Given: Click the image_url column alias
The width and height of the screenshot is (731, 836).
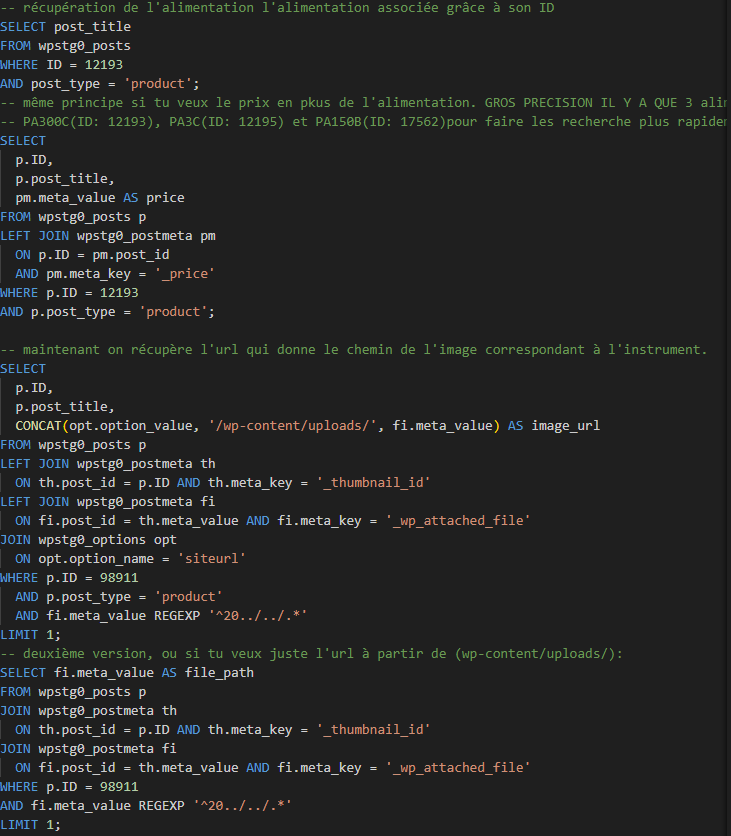Looking at the screenshot, I should point(565,426).
